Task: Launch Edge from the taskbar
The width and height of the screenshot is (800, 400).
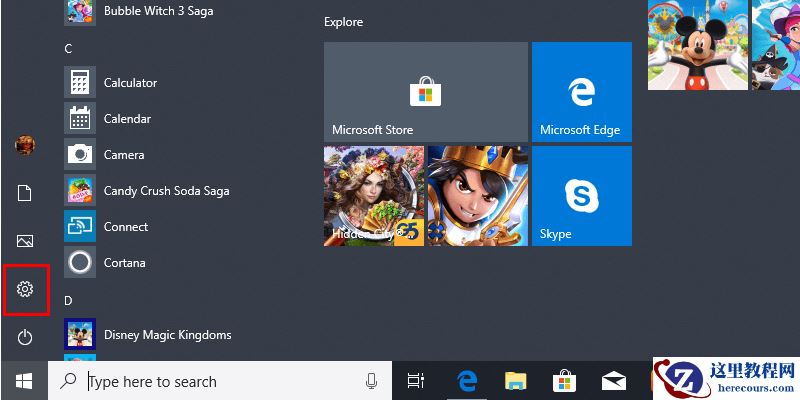Action: pos(467,381)
